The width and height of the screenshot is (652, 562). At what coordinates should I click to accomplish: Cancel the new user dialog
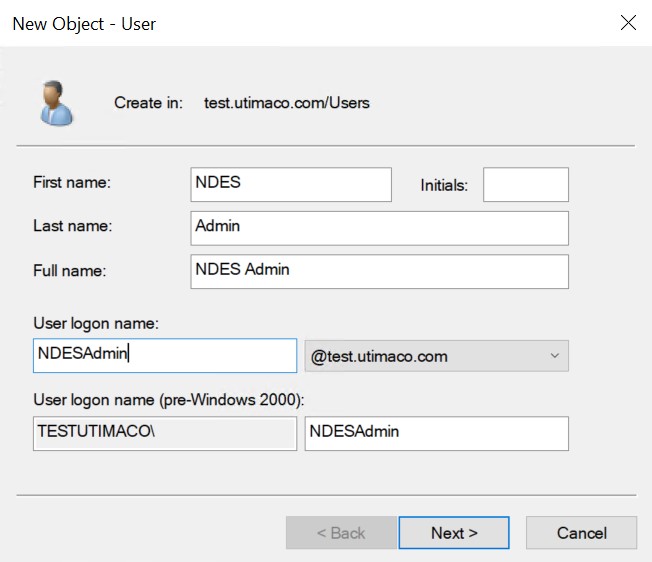pyautogui.click(x=581, y=532)
